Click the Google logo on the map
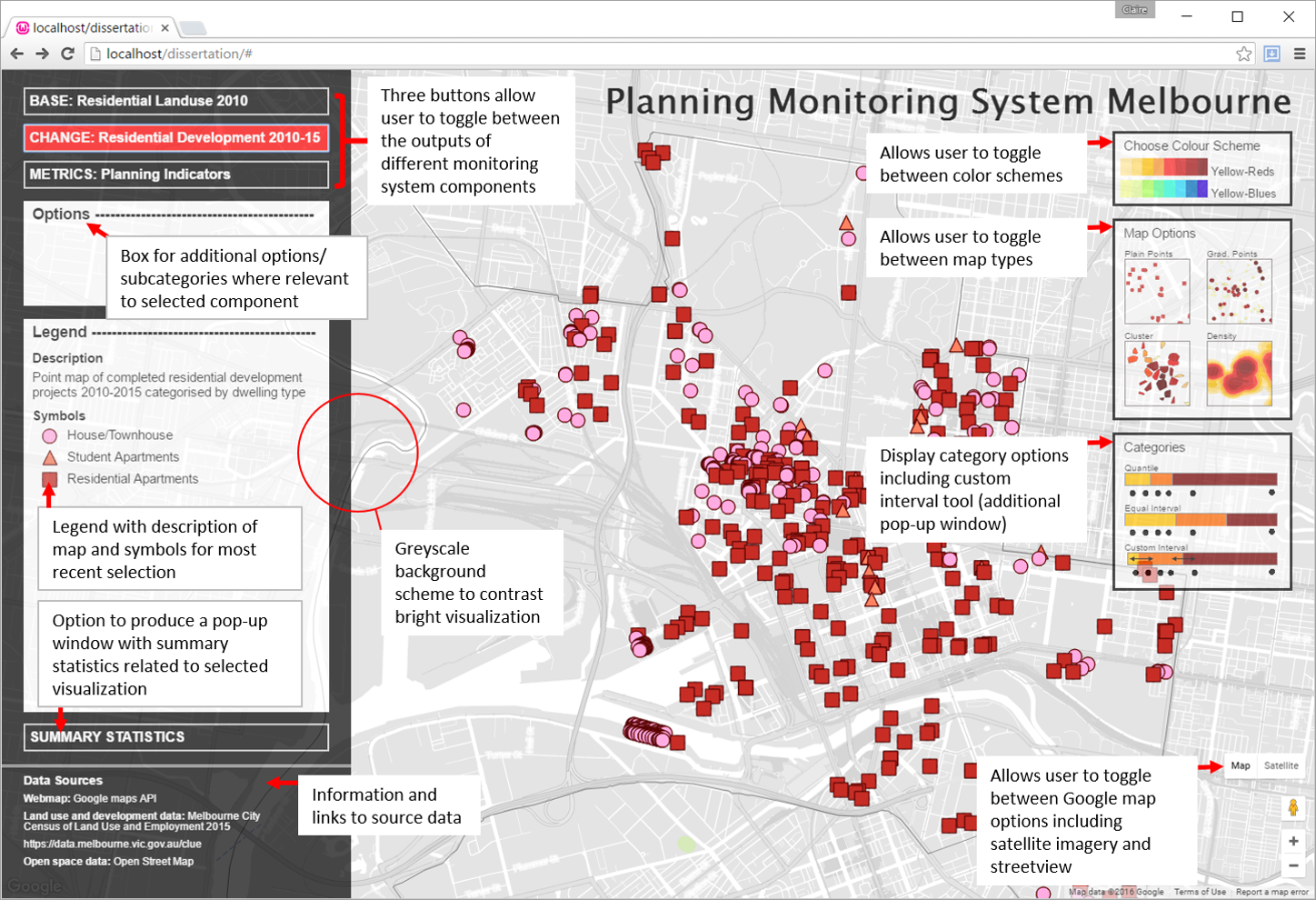Screen dimensions: 1316x900 coord(35,885)
